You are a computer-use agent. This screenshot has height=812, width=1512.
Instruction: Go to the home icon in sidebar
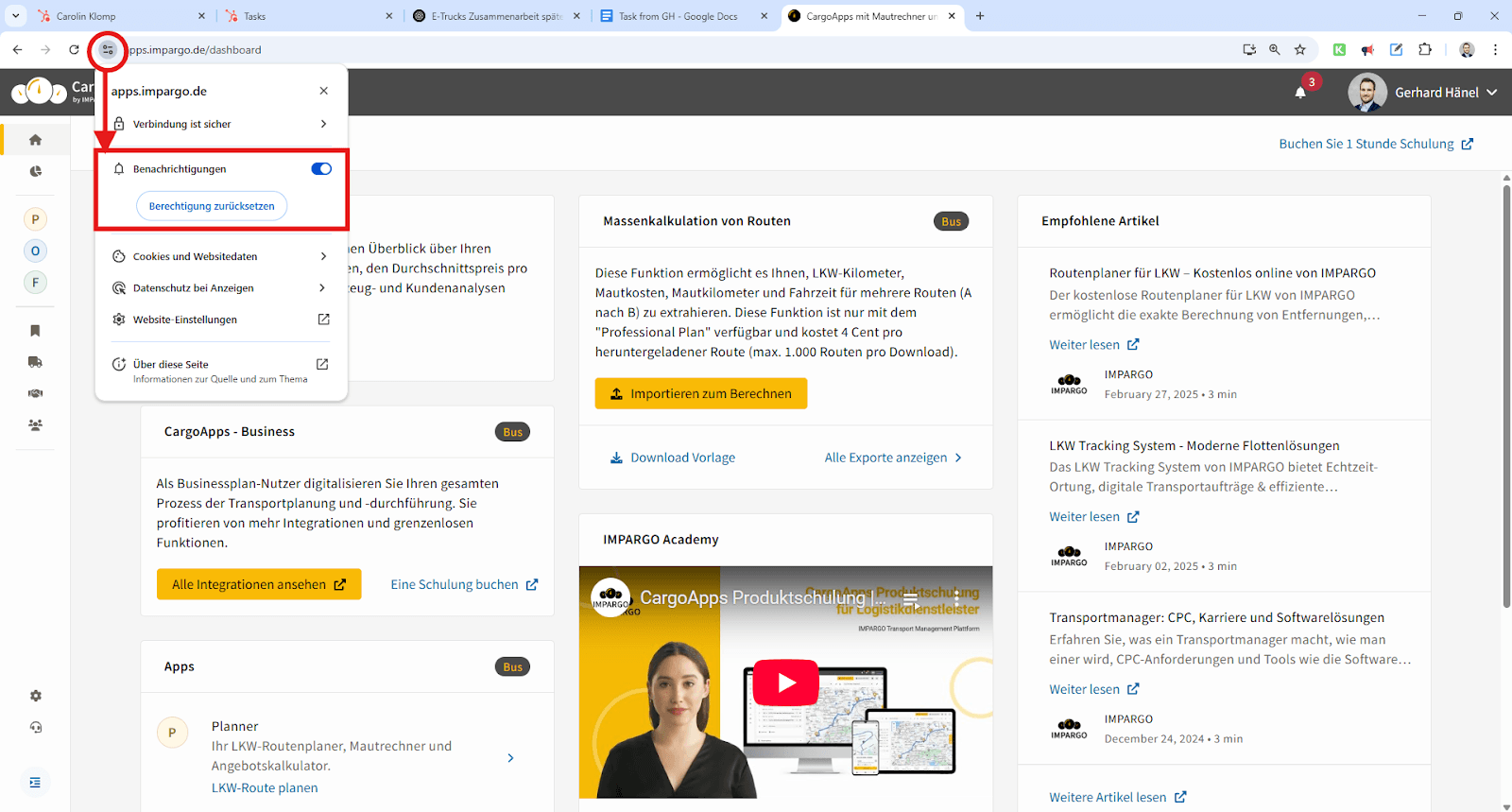coord(35,140)
